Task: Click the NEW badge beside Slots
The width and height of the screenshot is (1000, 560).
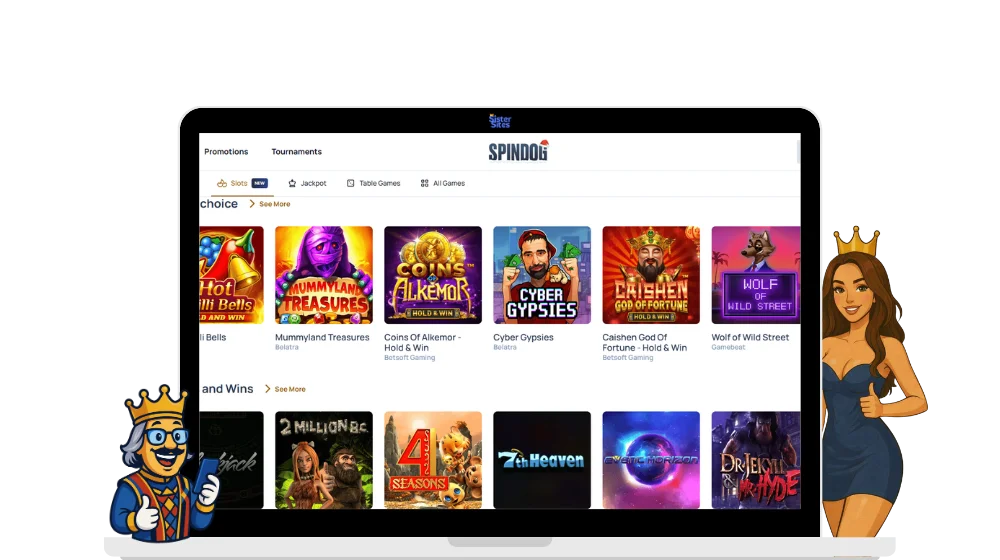Action: (x=260, y=183)
